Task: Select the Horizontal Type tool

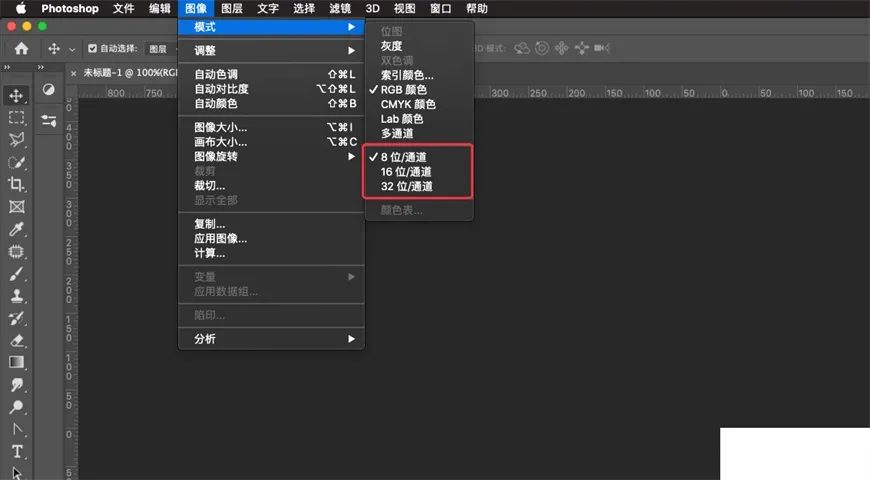Action: (x=16, y=451)
